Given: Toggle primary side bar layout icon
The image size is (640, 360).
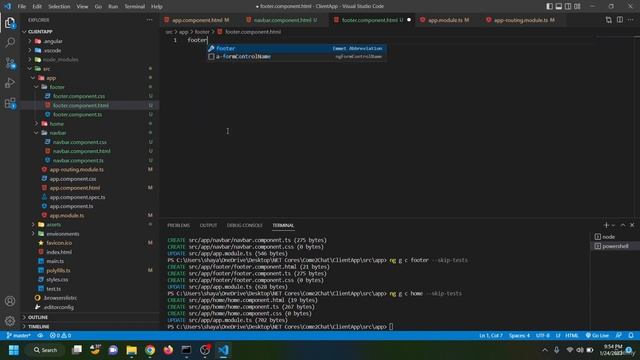Looking at the screenshot, I should click(x=549, y=6).
